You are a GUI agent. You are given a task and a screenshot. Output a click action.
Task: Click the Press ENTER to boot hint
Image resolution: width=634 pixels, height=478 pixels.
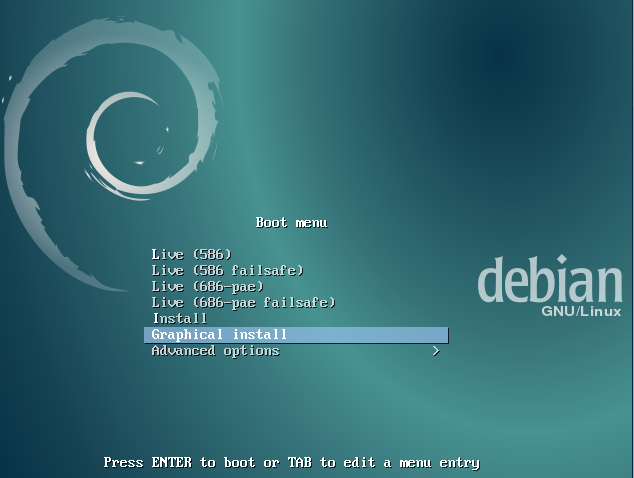292,462
